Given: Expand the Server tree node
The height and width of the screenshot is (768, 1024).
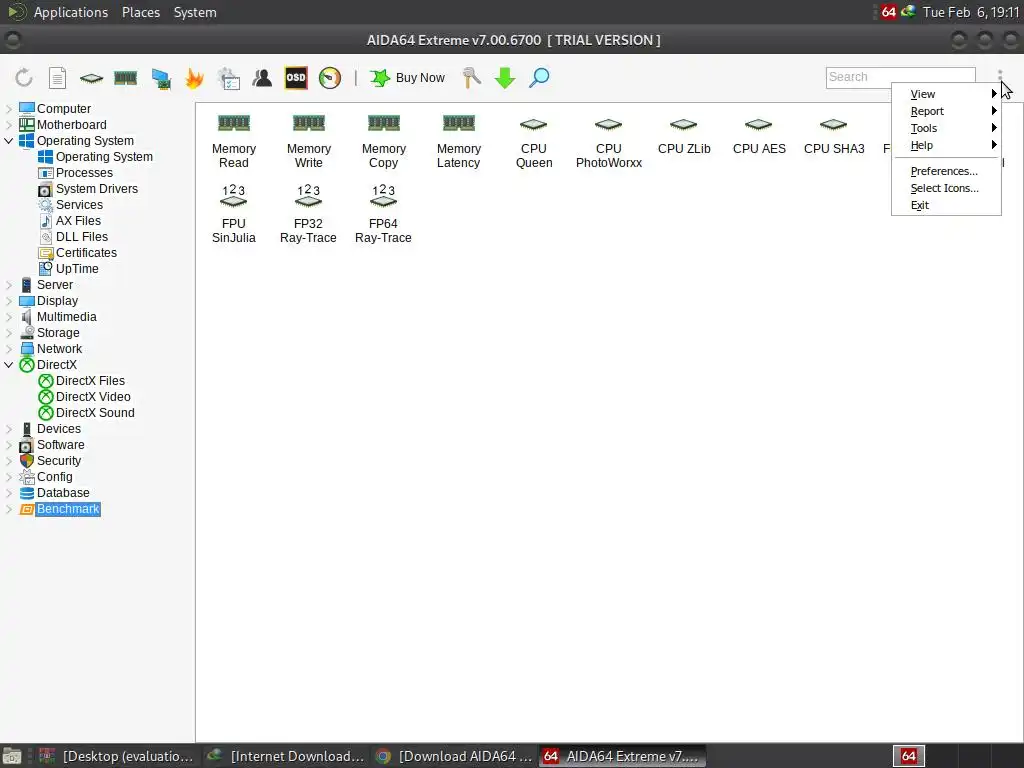Looking at the screenshot, I should [x=9, y=285].
